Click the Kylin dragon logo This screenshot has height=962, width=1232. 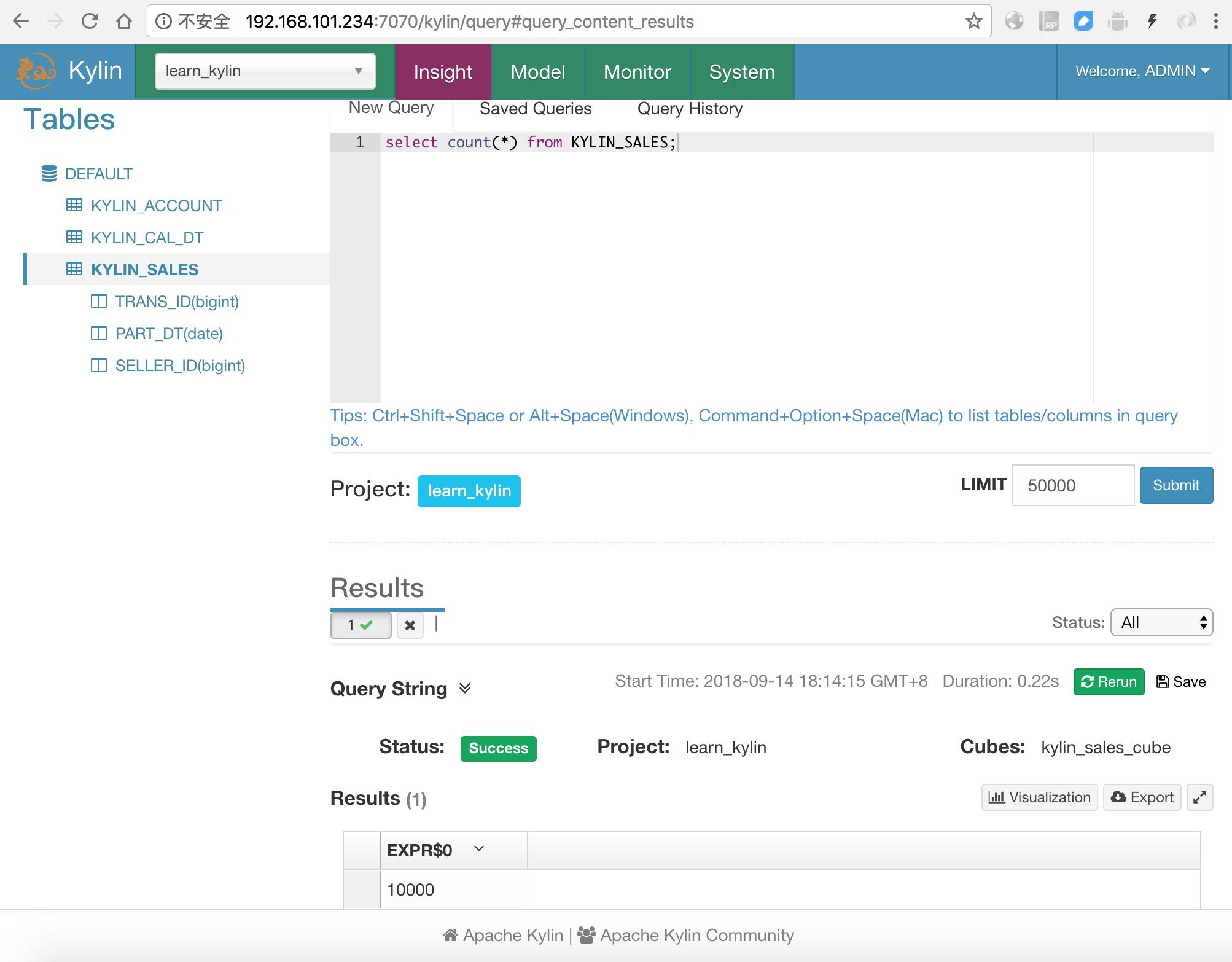point(36,71)
